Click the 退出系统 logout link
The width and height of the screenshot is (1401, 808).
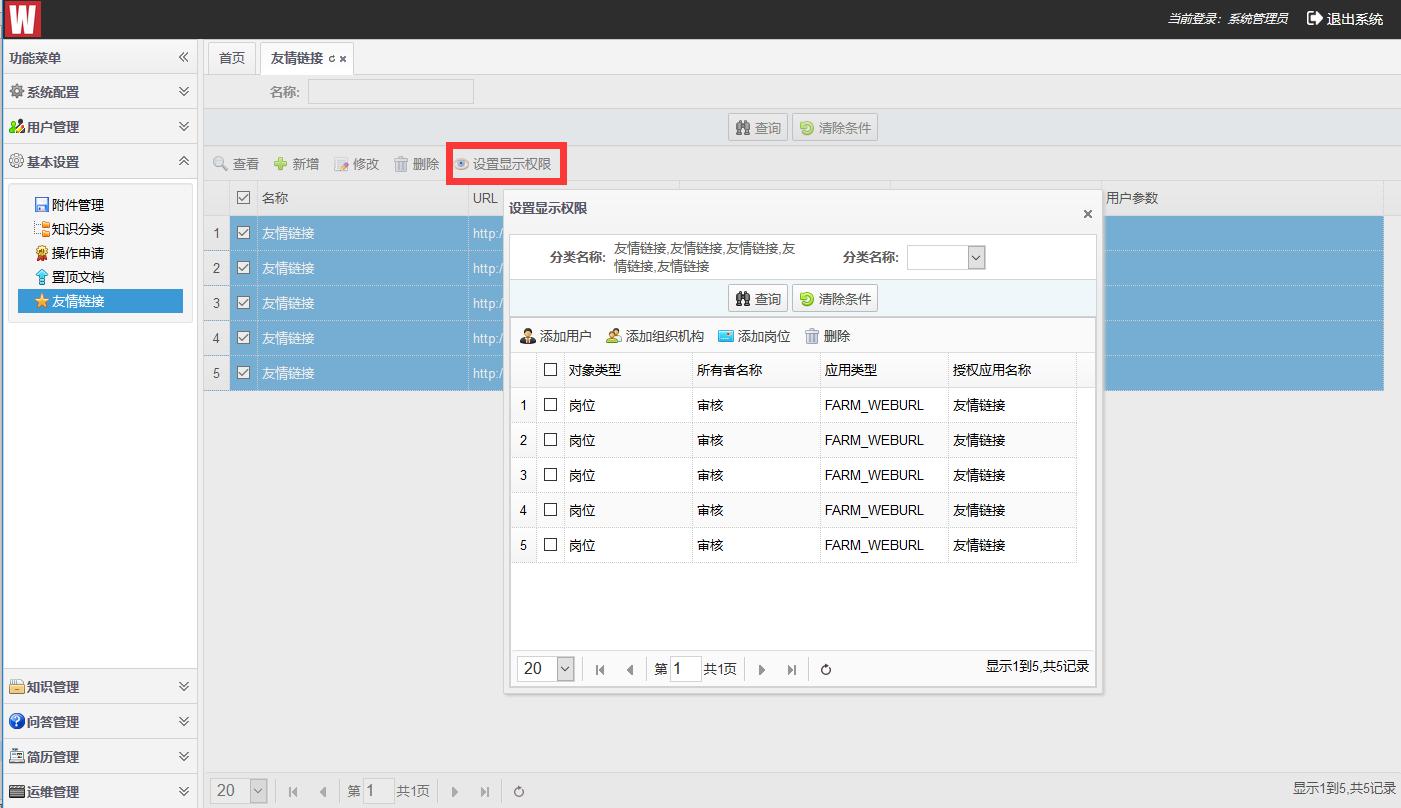click(x=1345, y=18)
